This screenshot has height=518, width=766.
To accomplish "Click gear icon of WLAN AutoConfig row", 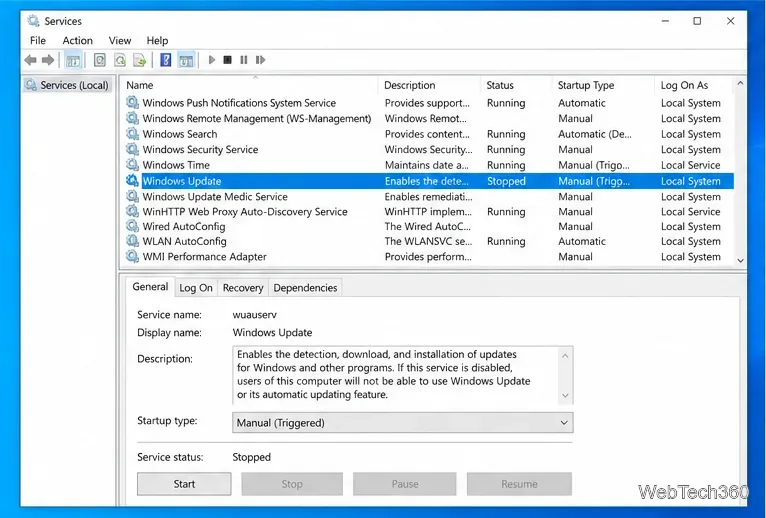I will [132, 241].
